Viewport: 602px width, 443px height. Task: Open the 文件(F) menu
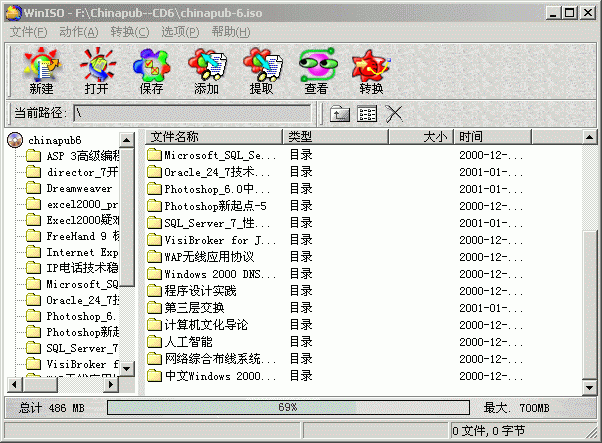(x=28, y=32)
